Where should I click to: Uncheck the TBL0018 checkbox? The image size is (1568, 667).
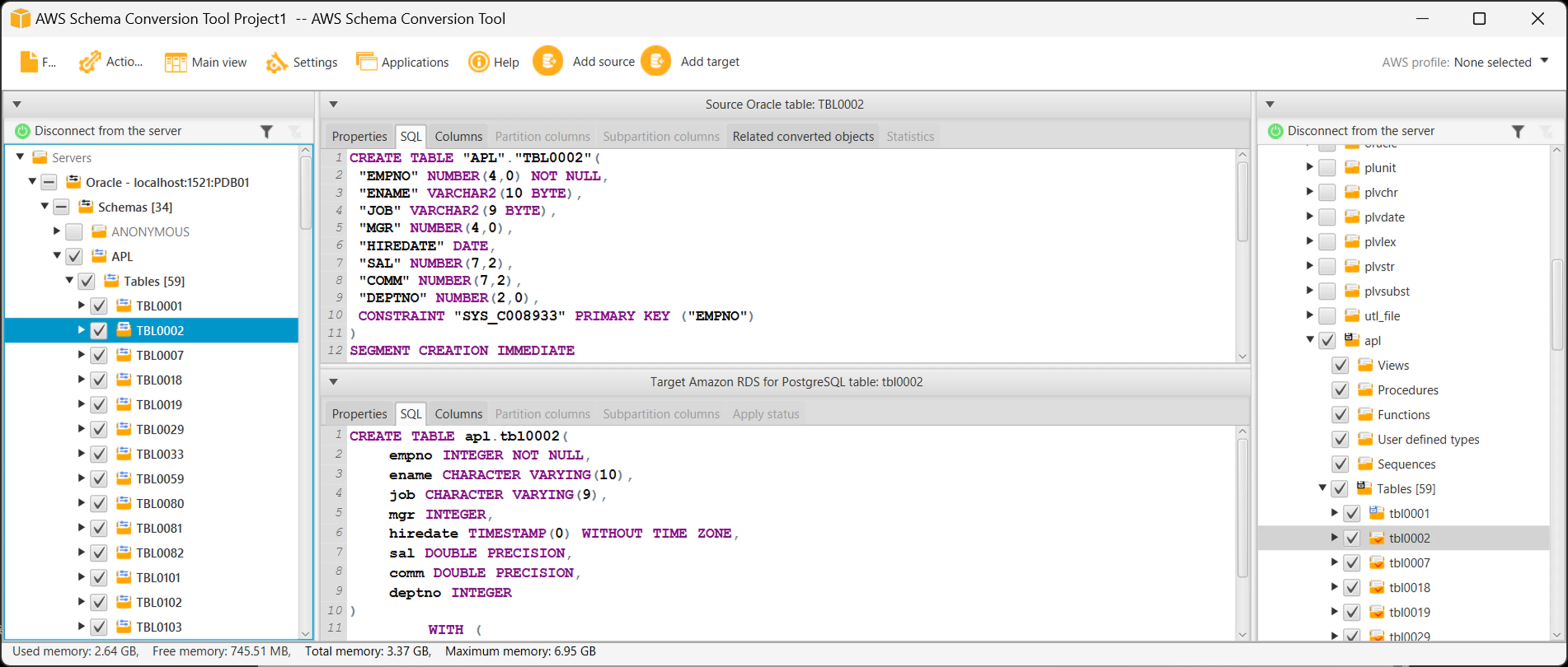pos(99,380)
